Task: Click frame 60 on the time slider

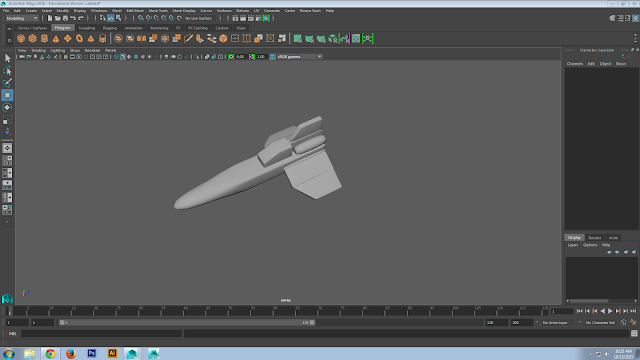Action: click(275, 311)
